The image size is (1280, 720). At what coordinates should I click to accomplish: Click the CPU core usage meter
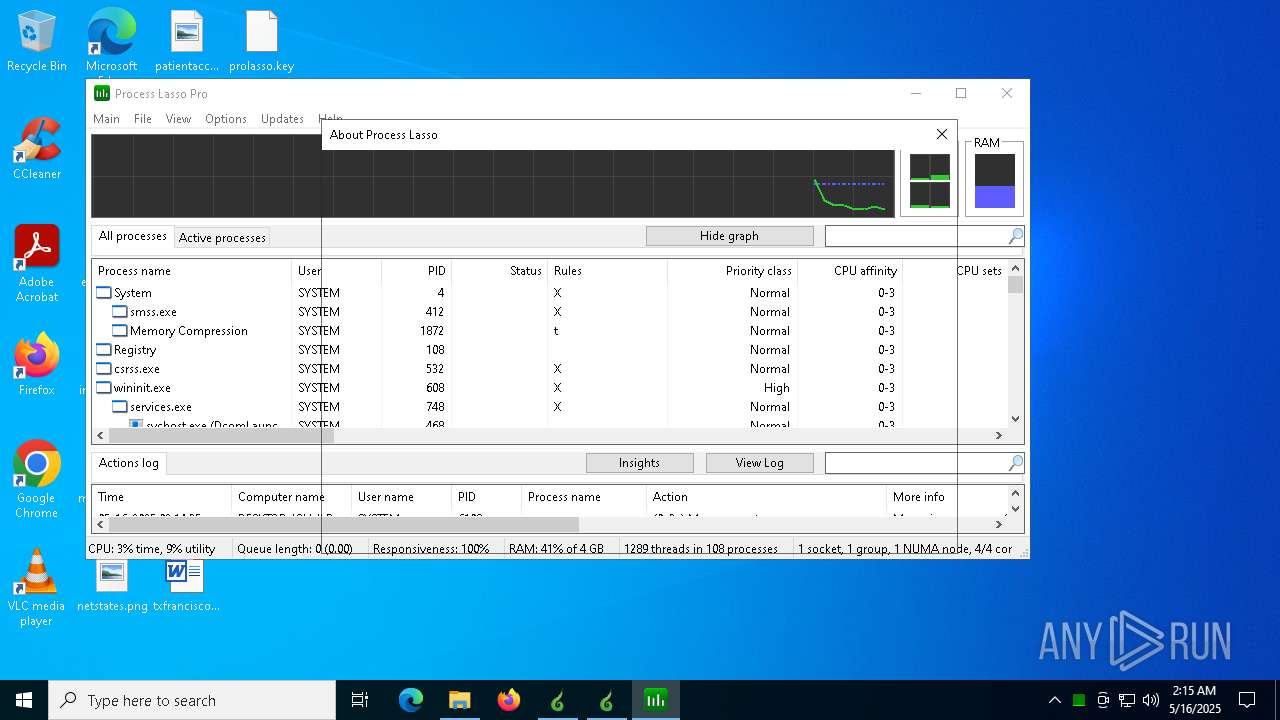coord(929,181)
